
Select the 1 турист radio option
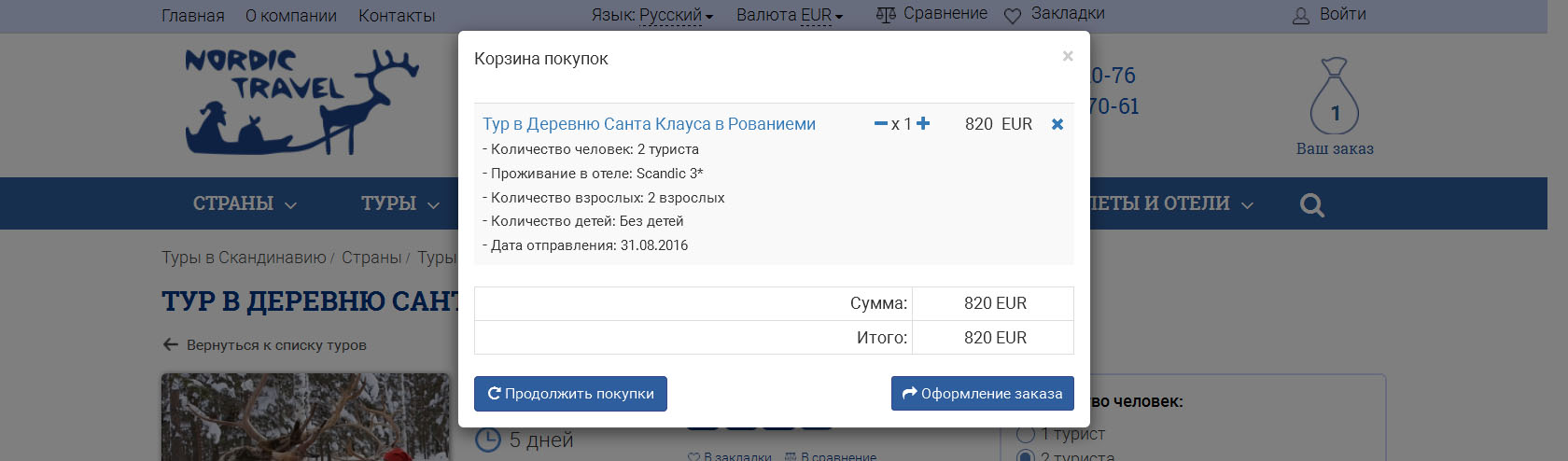1026,434
